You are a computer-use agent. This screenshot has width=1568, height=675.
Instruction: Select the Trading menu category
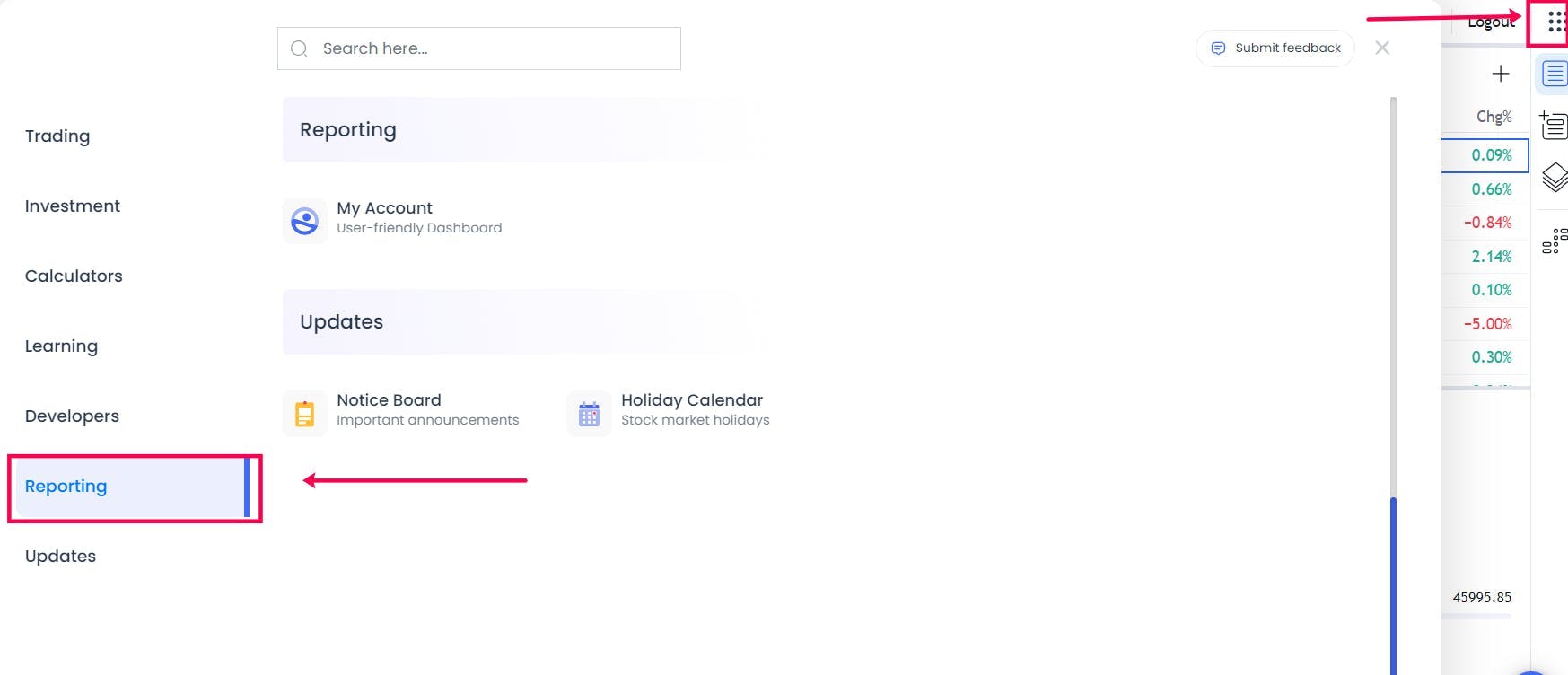pos(57,136)
